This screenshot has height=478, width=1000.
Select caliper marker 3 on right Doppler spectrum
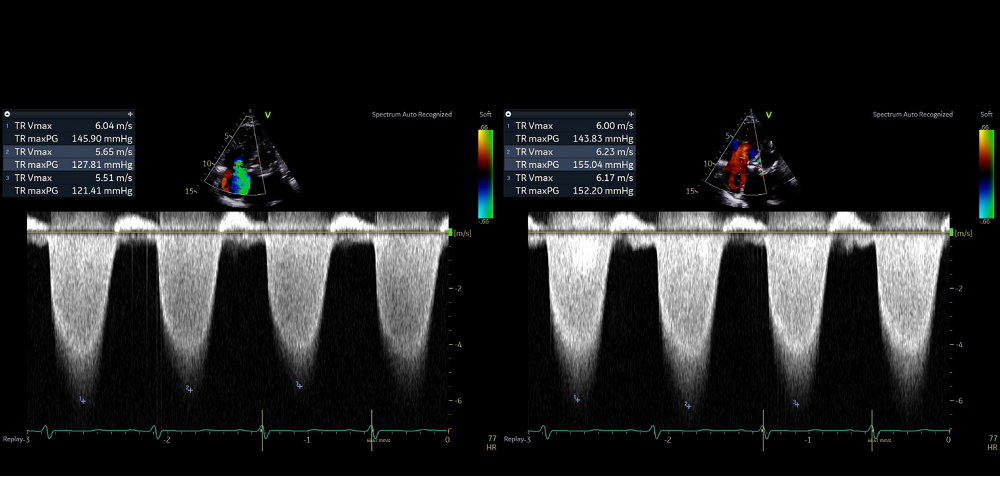coord(796,403)
